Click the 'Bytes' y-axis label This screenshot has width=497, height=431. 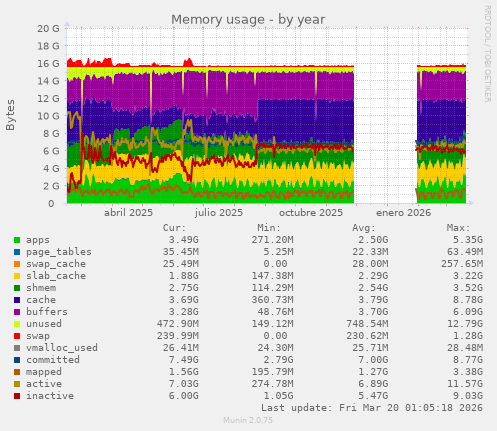click(10, 115)
